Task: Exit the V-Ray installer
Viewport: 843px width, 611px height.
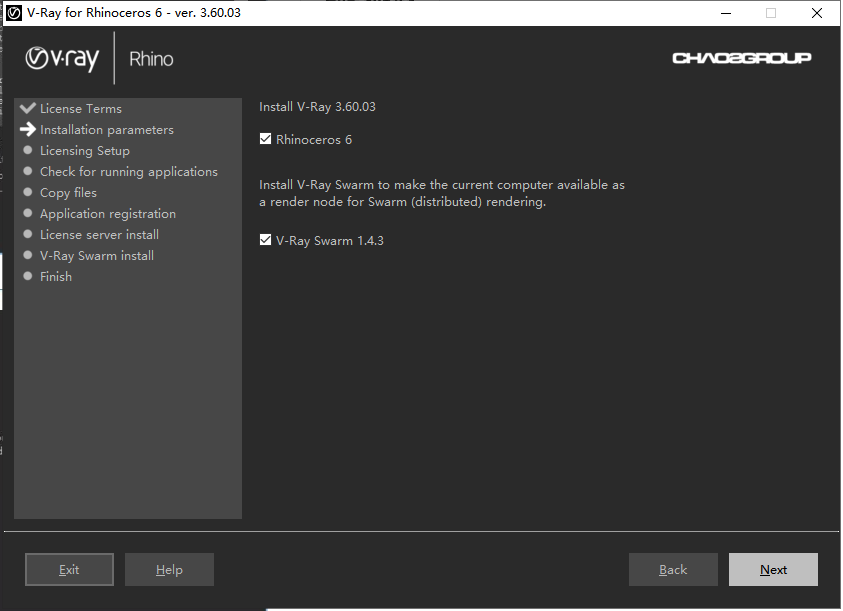Action: pos(69,570)
